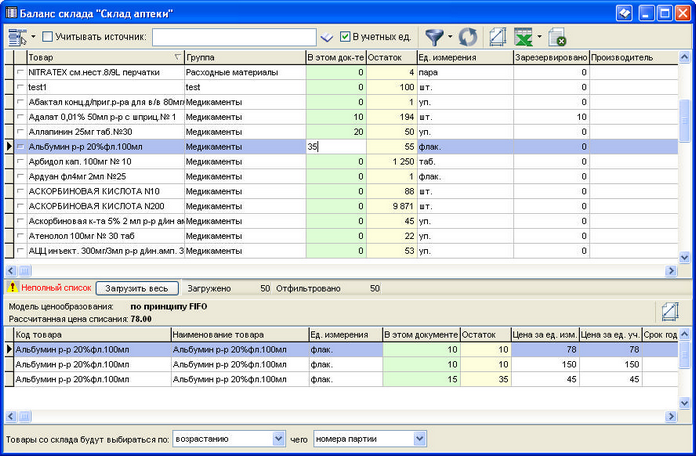
Task: Click Наименование товара column header
Action: click(x=240, y=334)
